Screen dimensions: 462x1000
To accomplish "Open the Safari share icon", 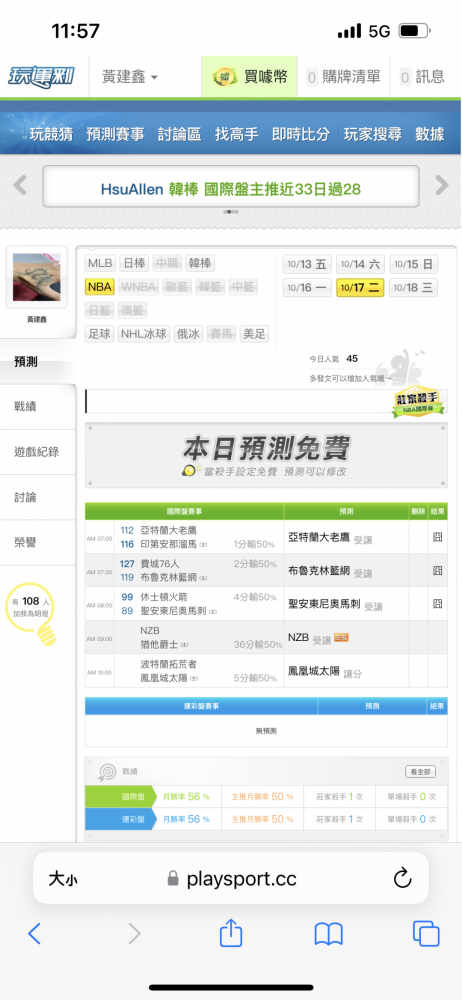I will click(231, 933).
